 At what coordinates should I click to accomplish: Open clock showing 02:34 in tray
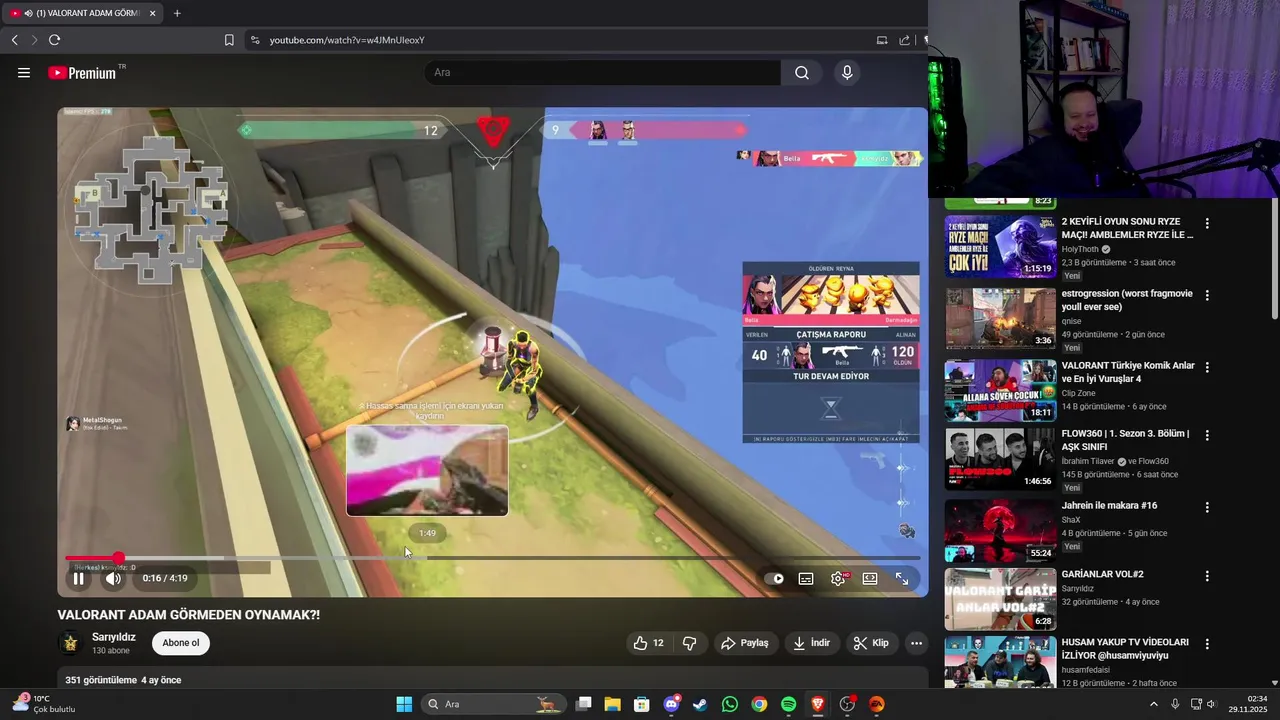click(x=1248, y=704)
